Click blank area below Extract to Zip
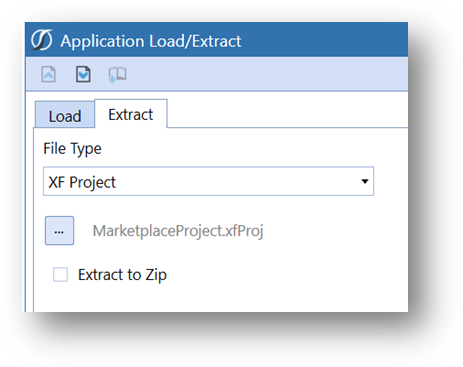463x367 pixels. (x=220, y=298)
